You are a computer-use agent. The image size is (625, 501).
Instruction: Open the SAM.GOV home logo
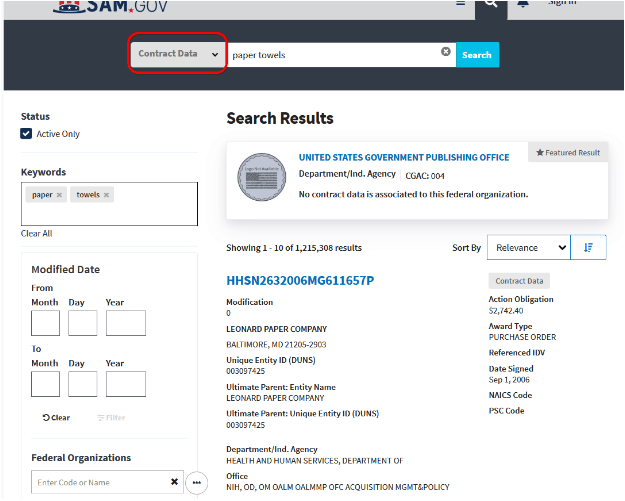110,7
